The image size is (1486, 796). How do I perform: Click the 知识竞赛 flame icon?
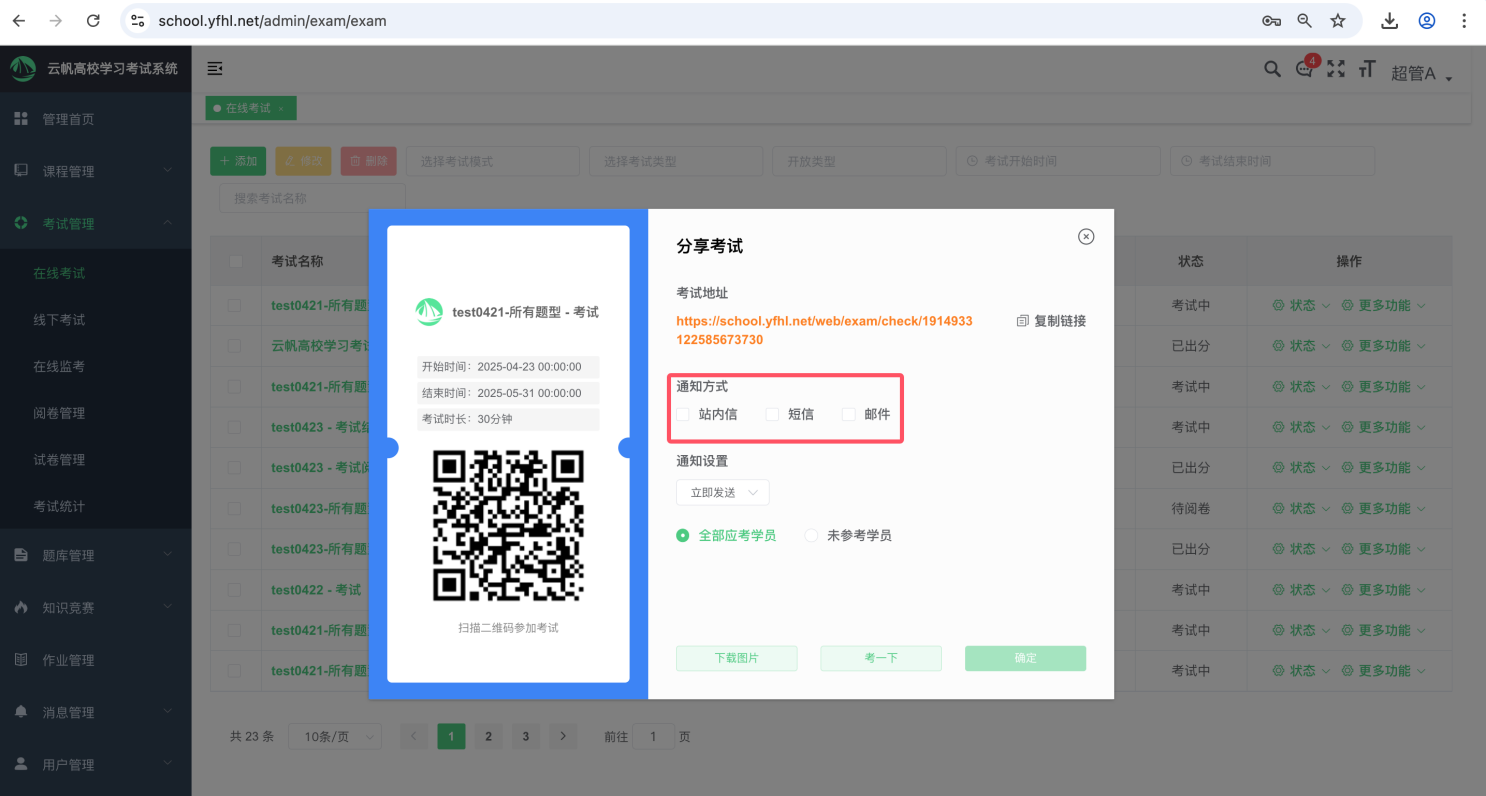tap(20, 607)
